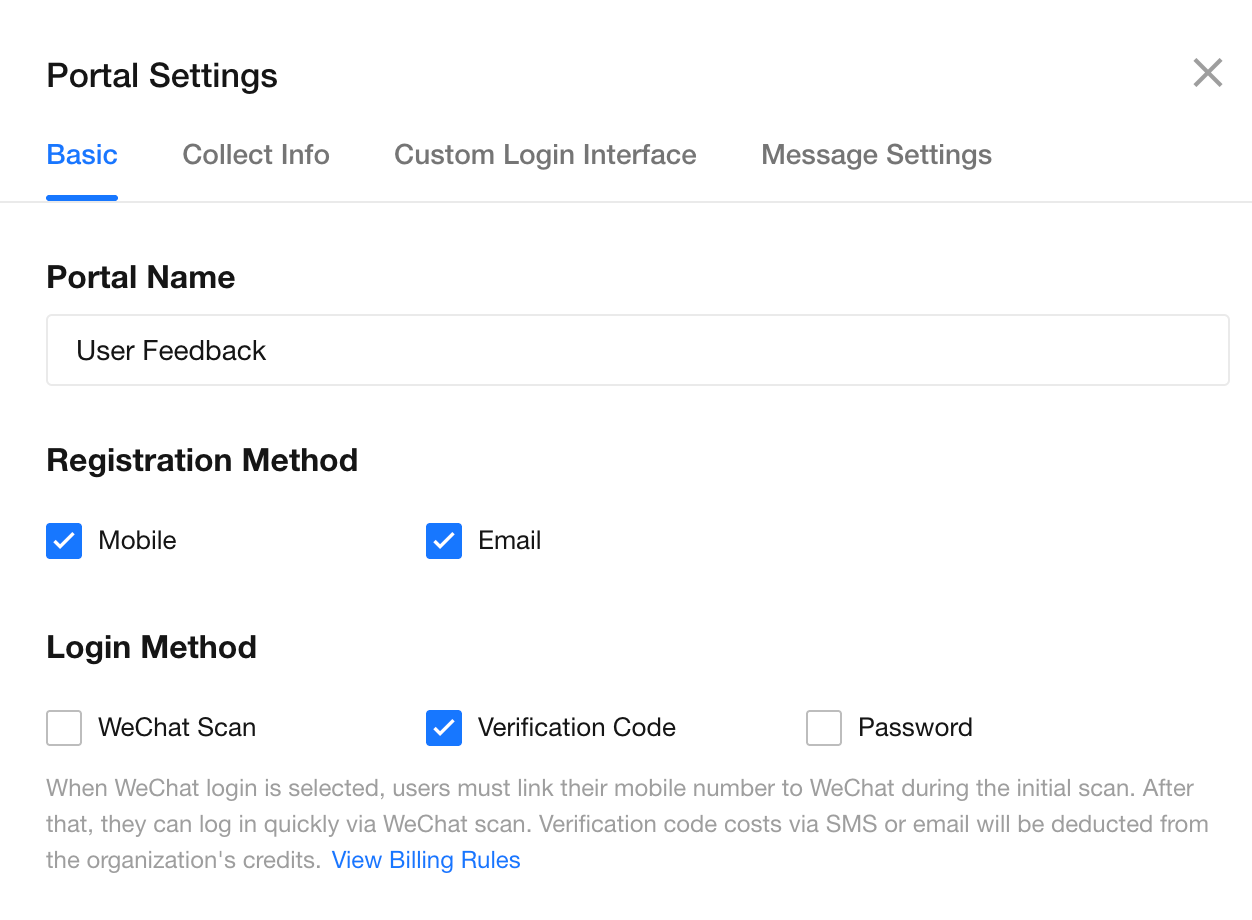
Task: Click the "Password" label text
Action: coord(915,728)
